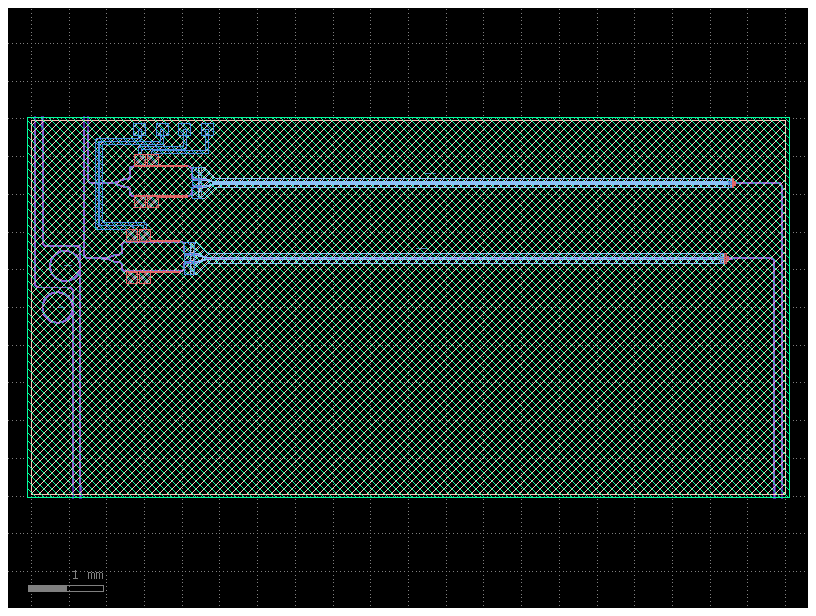Viewport: 816px width, 616px height.
Task: Click red marker at lower line's right end
Action: coord(725,259)
